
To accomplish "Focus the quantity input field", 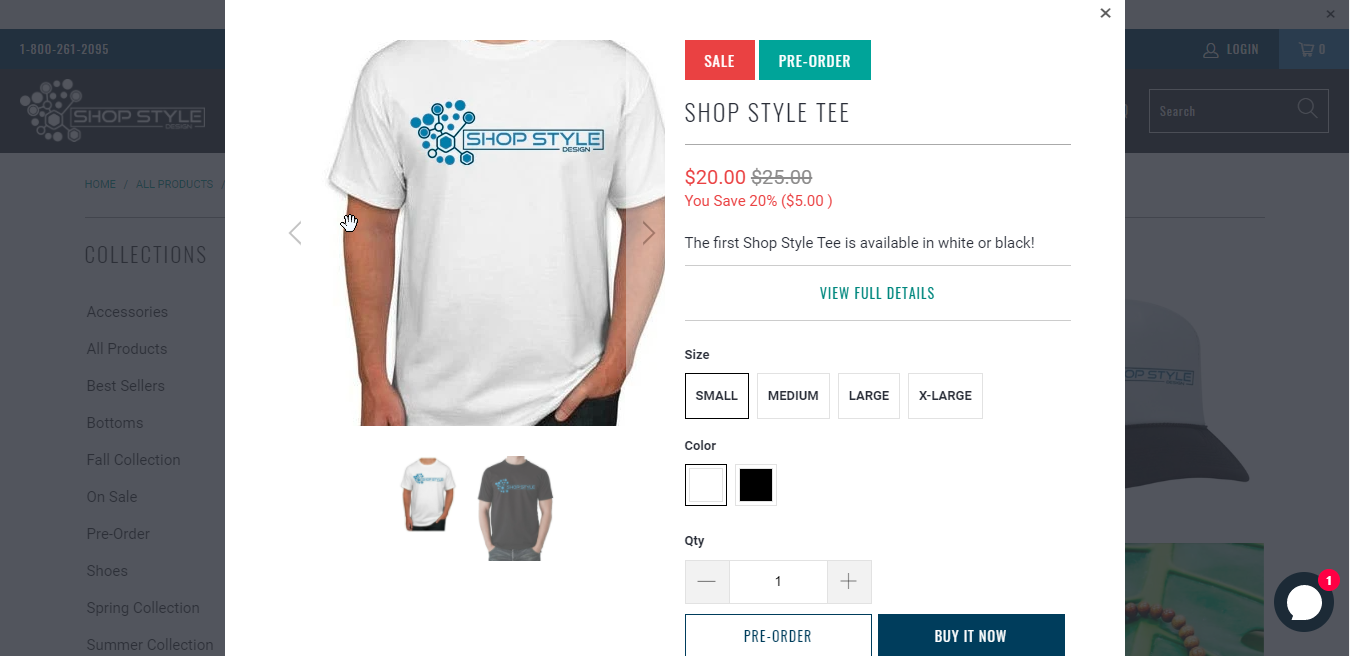I will pyautogui.click(x=778, y=581).
